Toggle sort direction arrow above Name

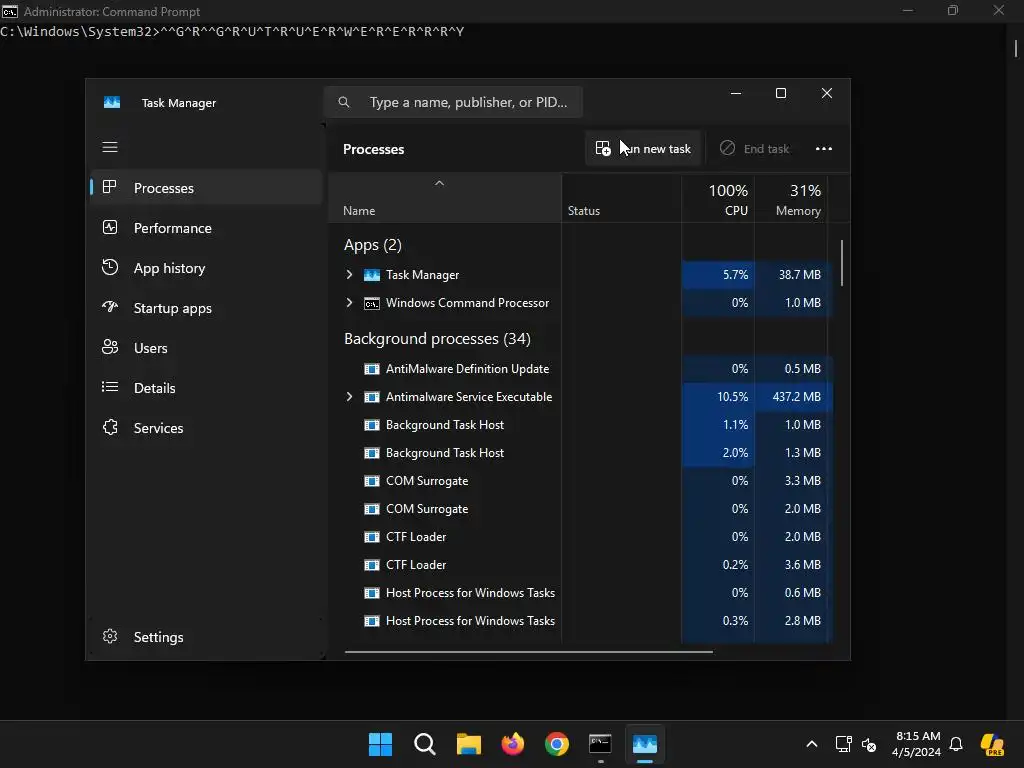pyautogui.click(x=440, y=184)
